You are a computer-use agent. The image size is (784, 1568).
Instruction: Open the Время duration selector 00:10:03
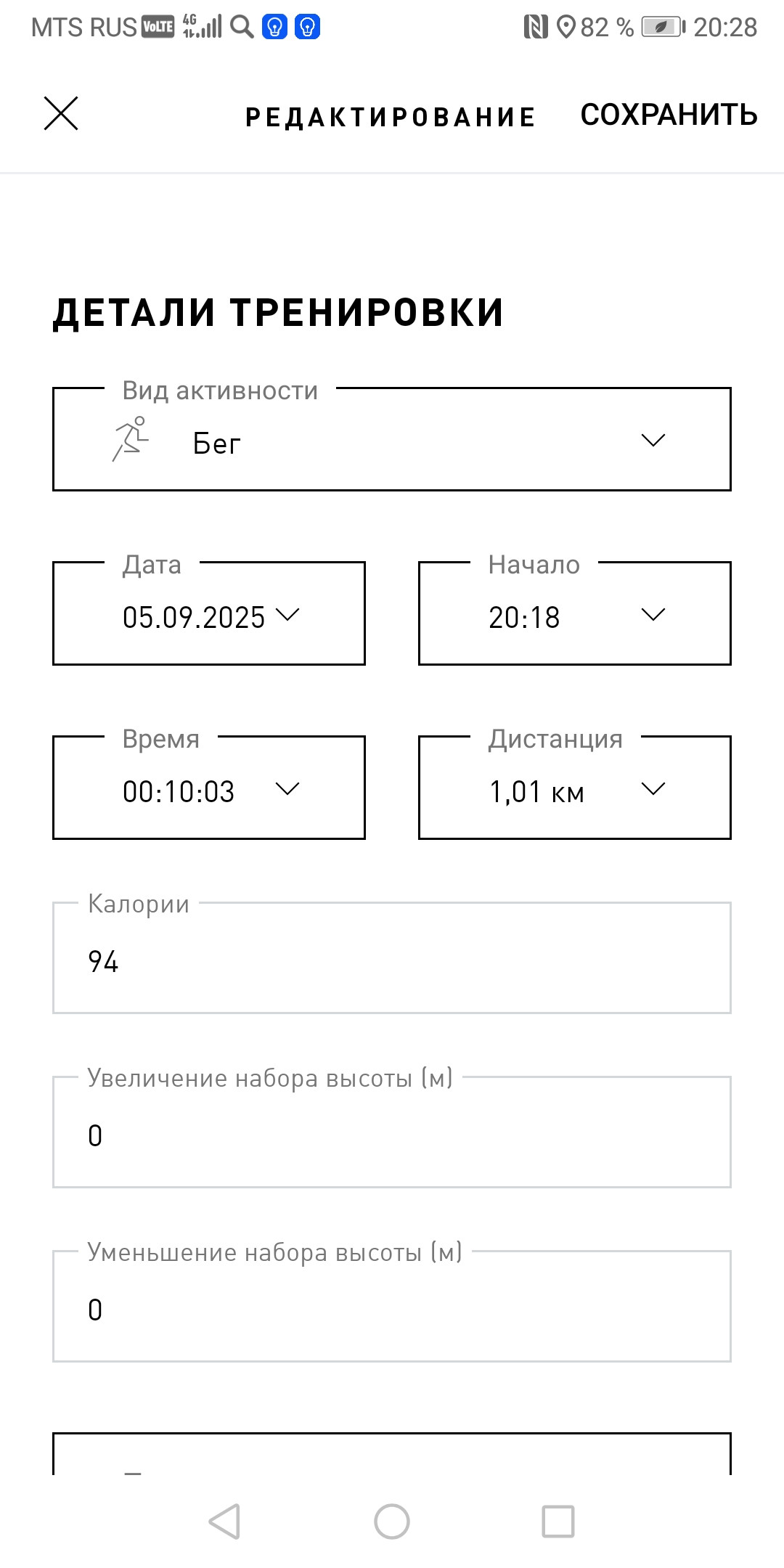209,788
